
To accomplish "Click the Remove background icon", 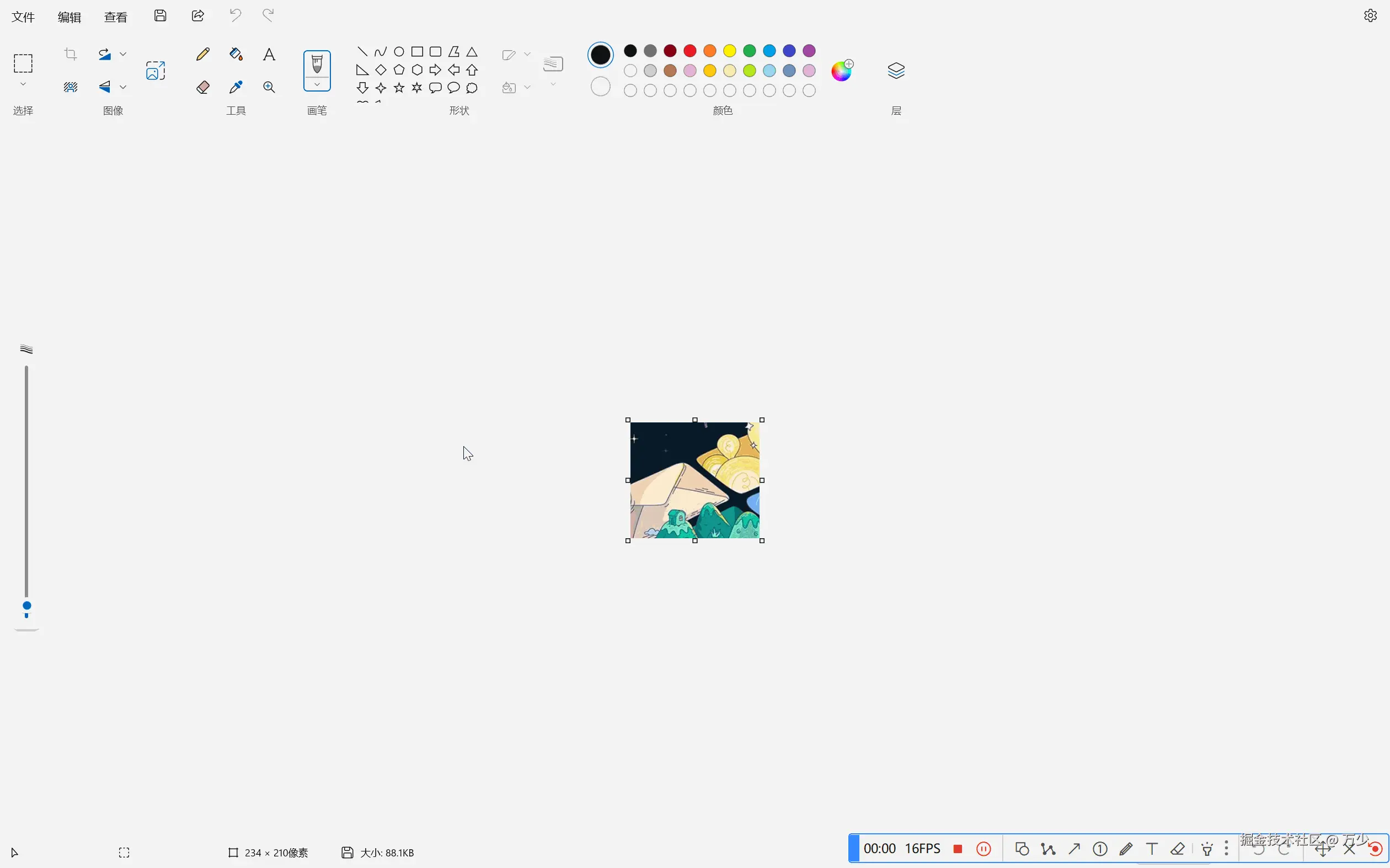I will click(x=71, y=87).
